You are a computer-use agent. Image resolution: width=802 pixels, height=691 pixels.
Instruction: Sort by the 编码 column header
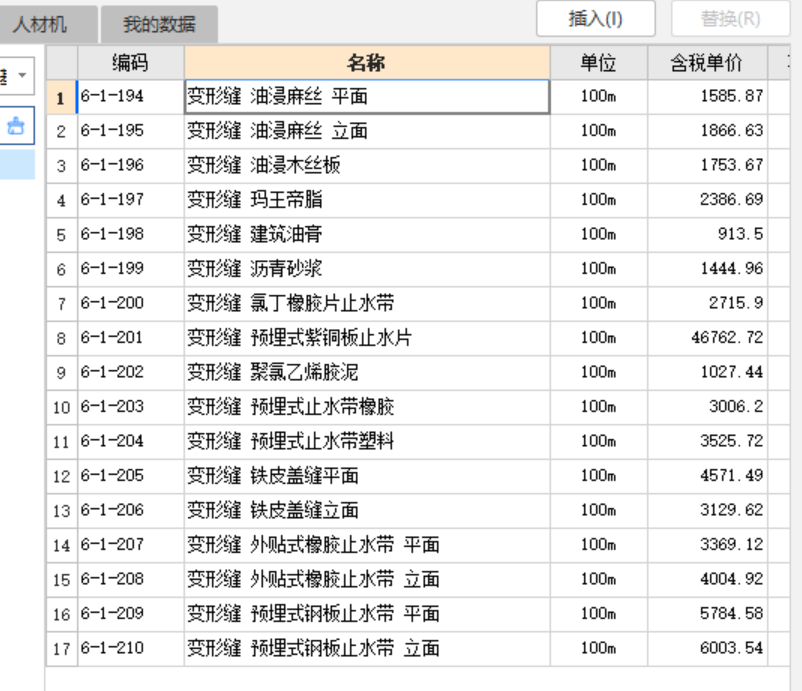(x=130, y=63)
